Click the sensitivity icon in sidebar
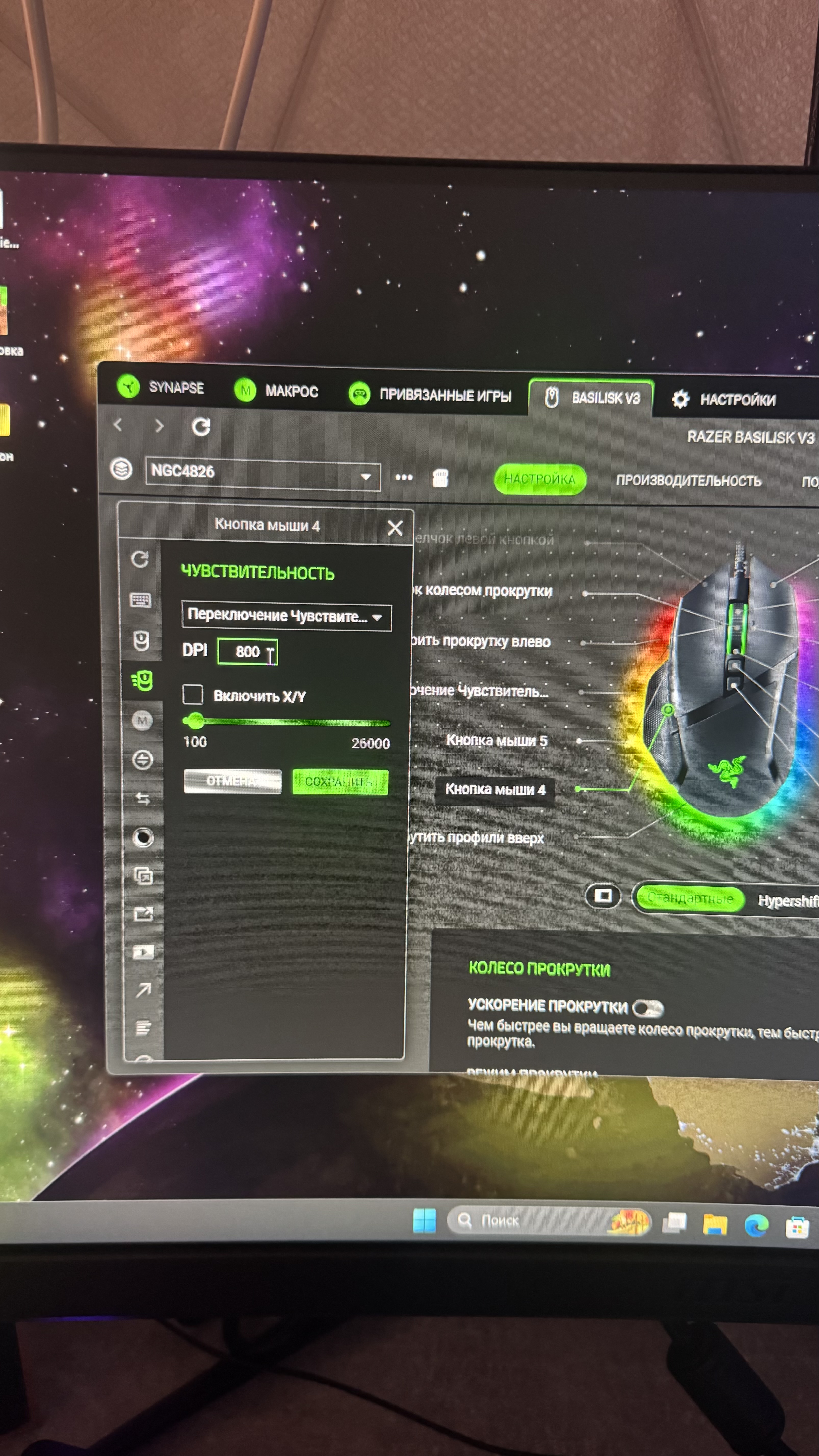819x1456 pixels. coord(142,681)
